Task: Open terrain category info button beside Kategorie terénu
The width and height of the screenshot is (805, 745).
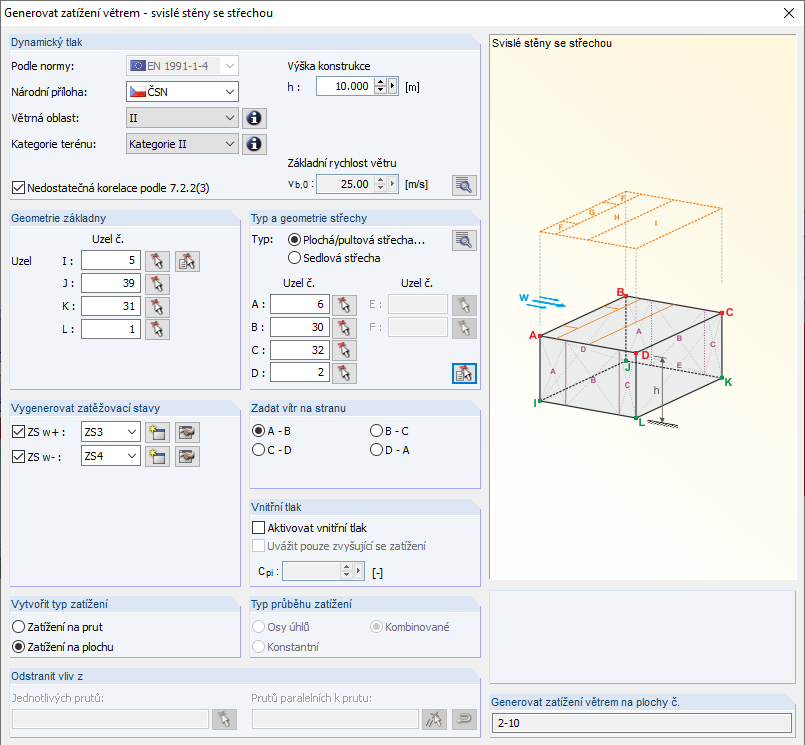Action: coord(254,144)
